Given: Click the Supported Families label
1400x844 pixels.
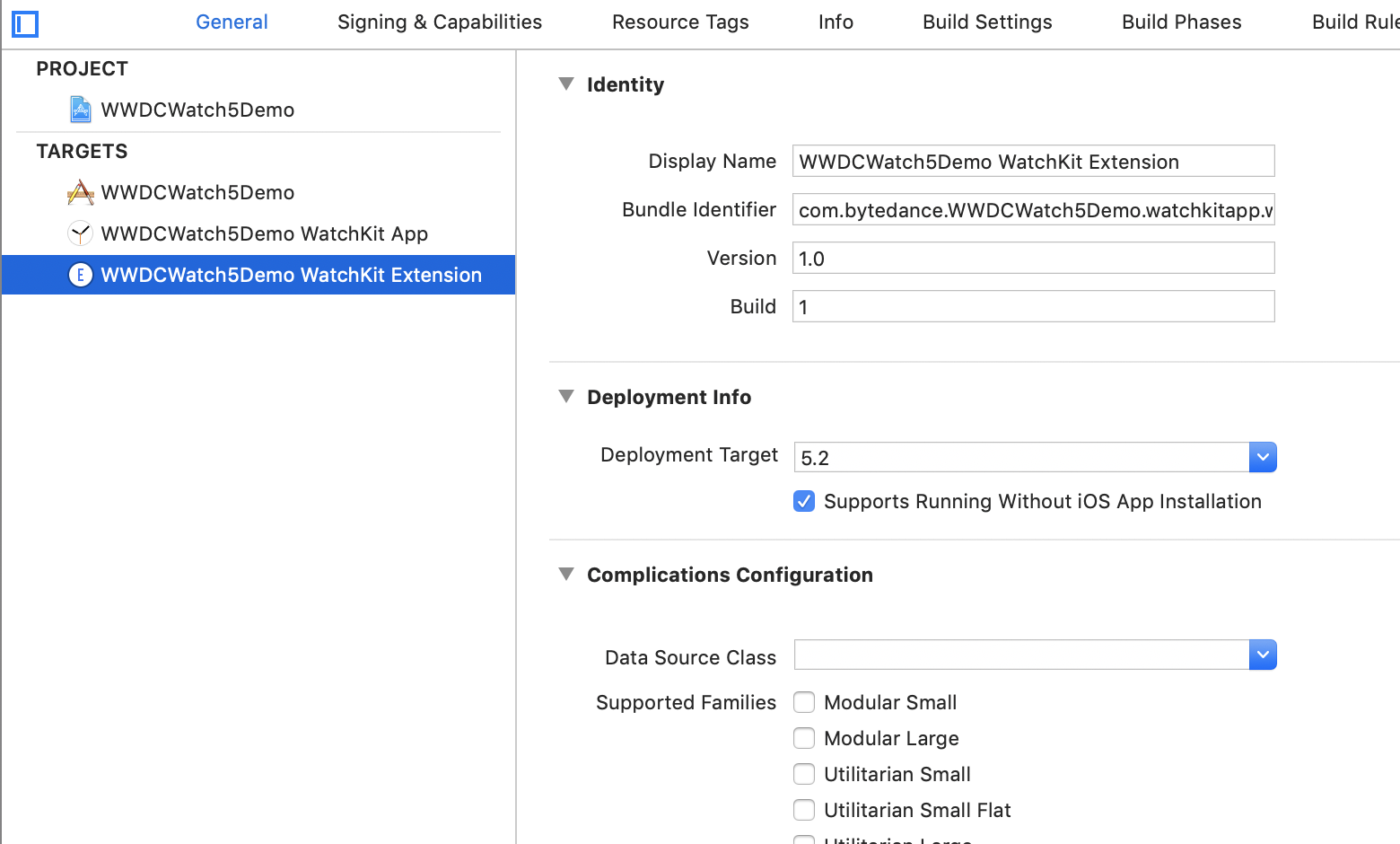Looking at the screenshot, I should click(x=686, y=702).
